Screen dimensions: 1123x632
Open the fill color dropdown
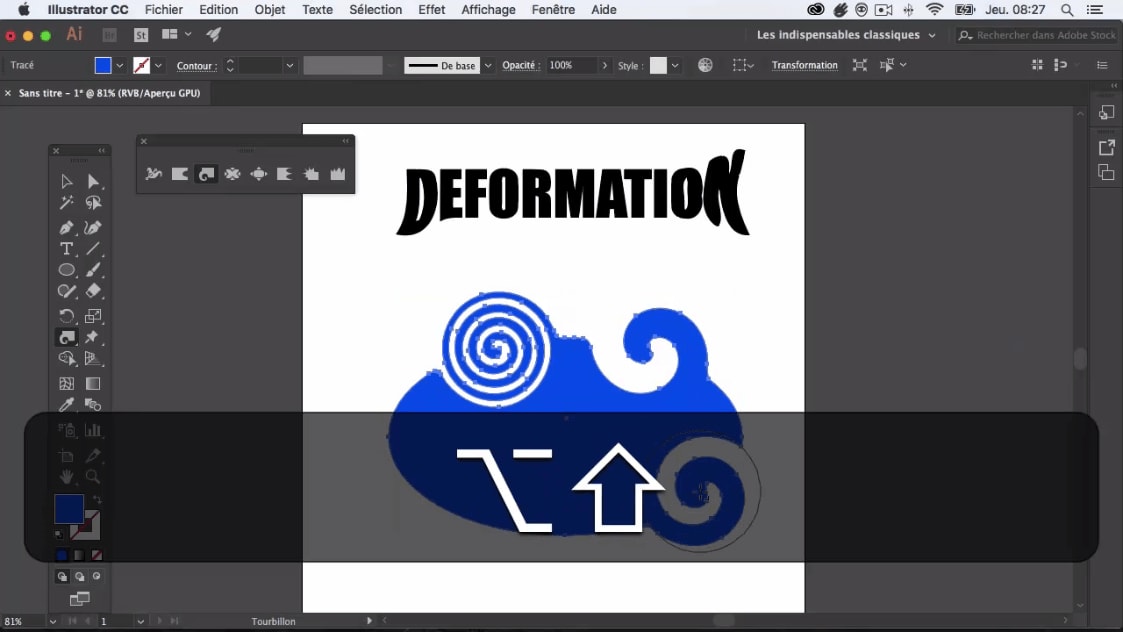pos(120,66)
